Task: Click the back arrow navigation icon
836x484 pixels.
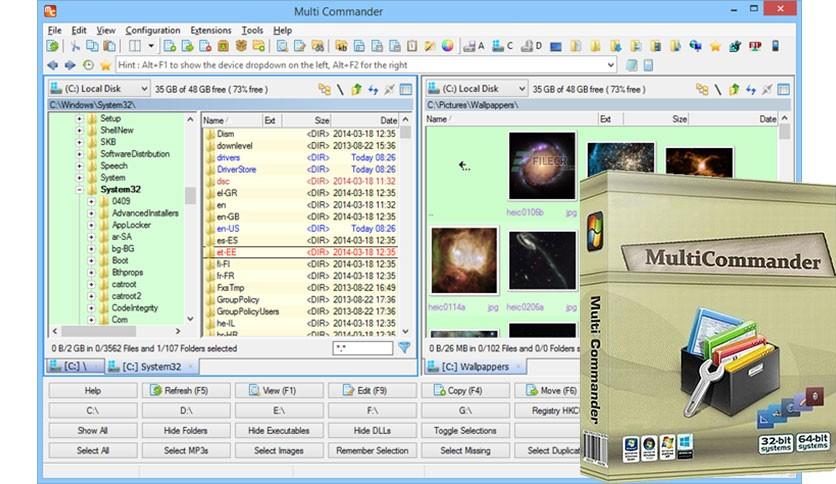Action: click(52, 65)
